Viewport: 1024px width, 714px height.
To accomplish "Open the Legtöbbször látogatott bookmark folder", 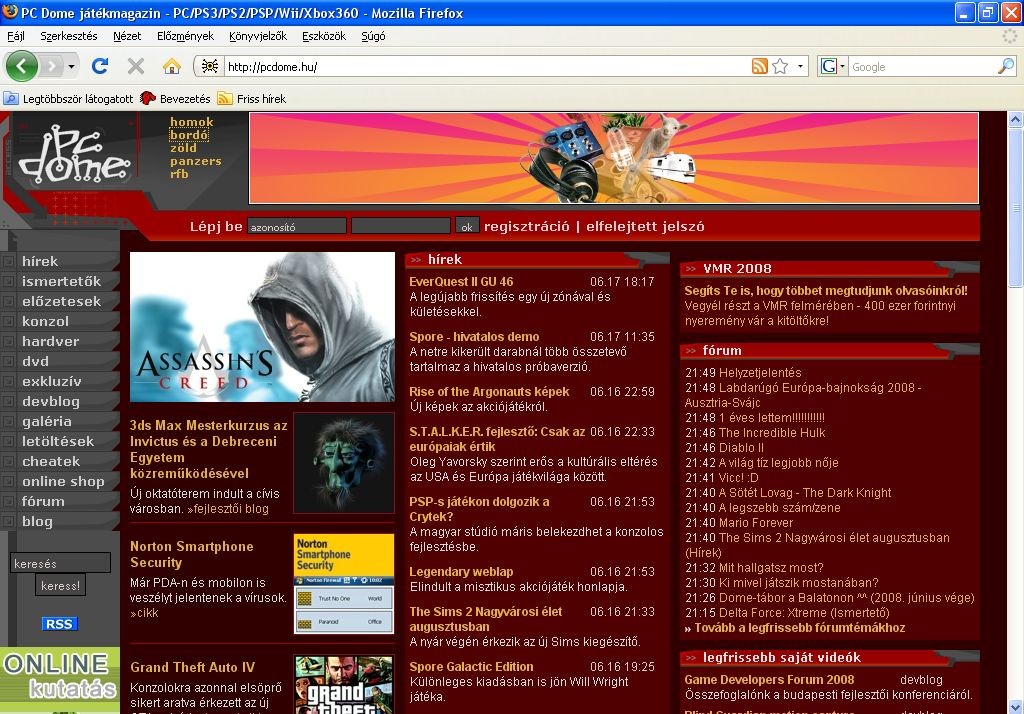I will 68,99.
